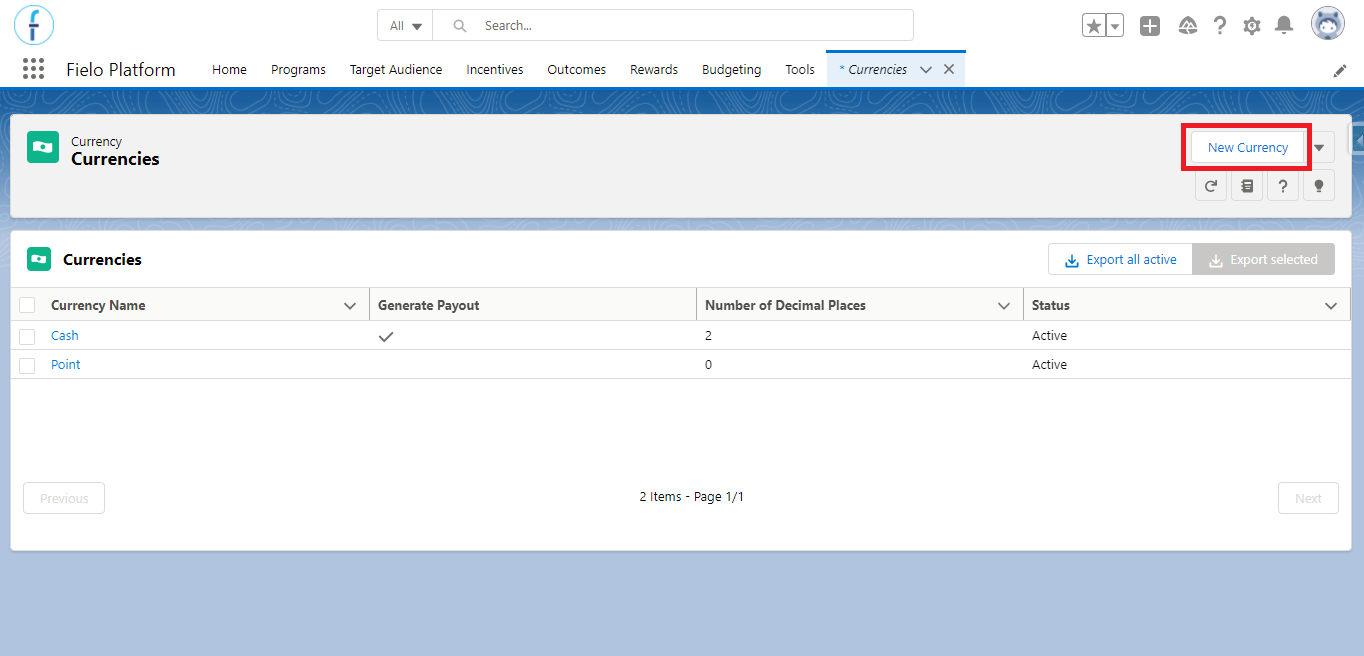Open the Setup gear icon
This screenshot has width=1364, height=656.
[x=1252, y=26]
